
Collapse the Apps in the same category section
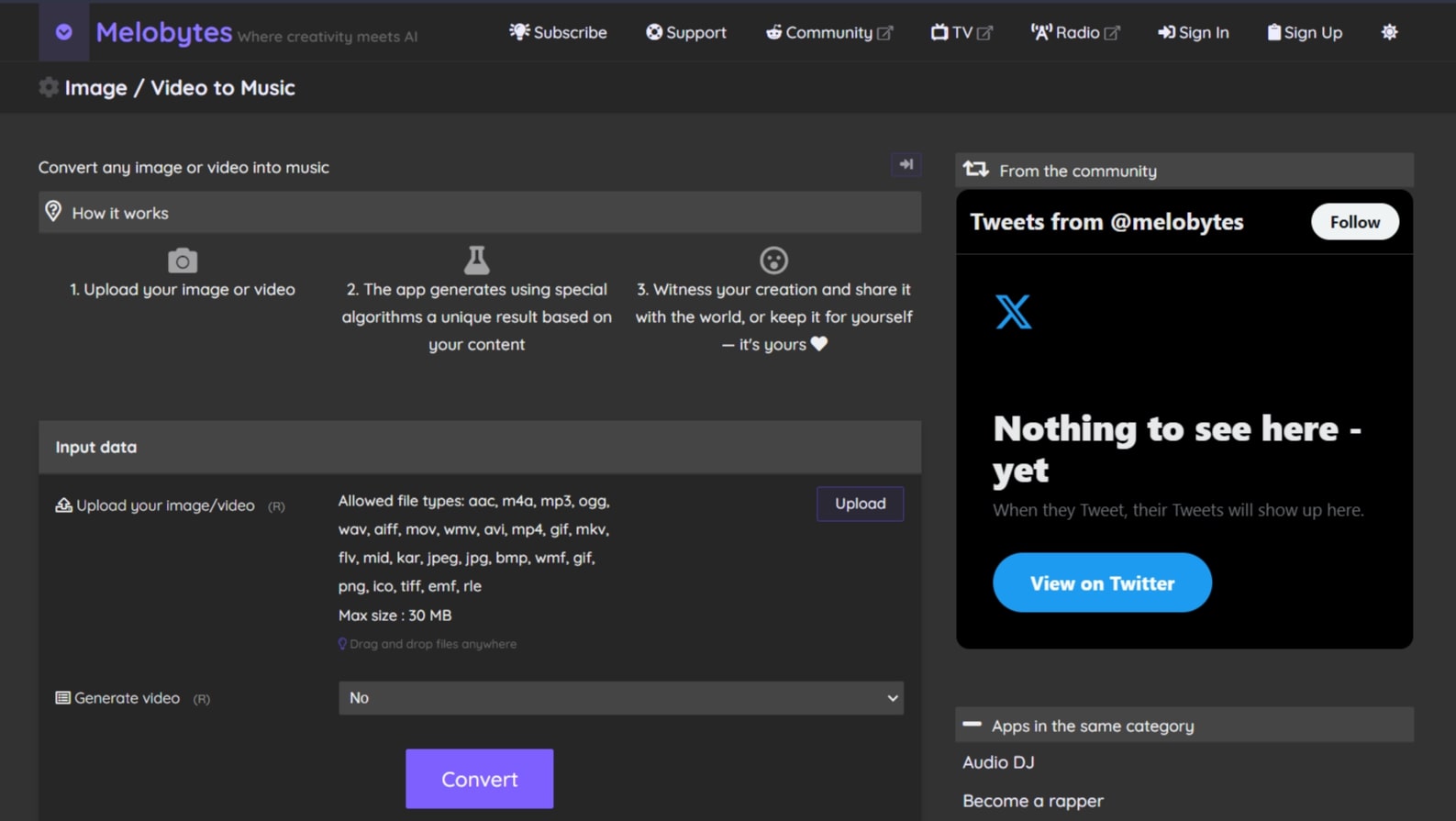[x=972, y=725]
